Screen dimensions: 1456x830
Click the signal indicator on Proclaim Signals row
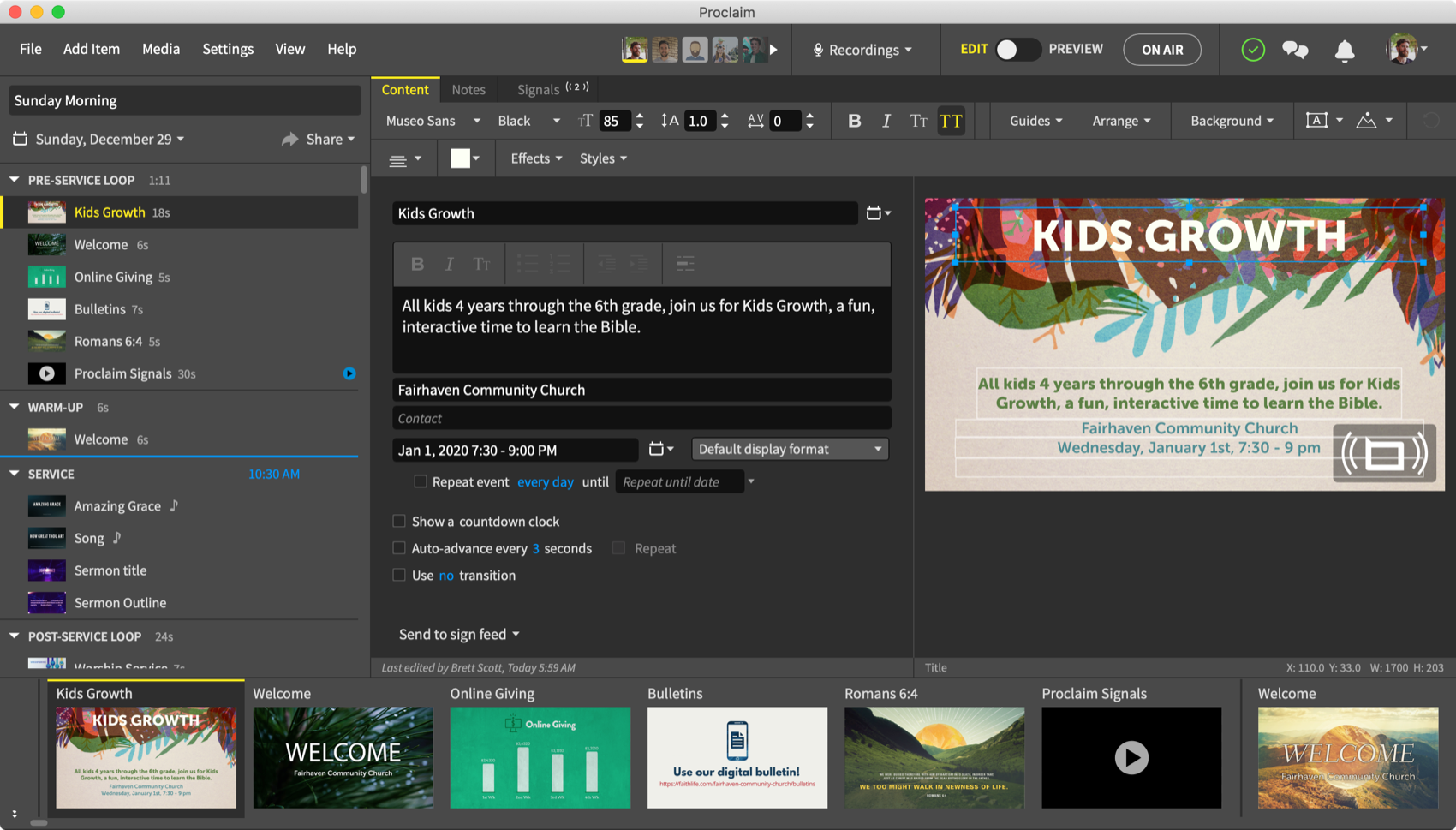[x=349, y=373]
